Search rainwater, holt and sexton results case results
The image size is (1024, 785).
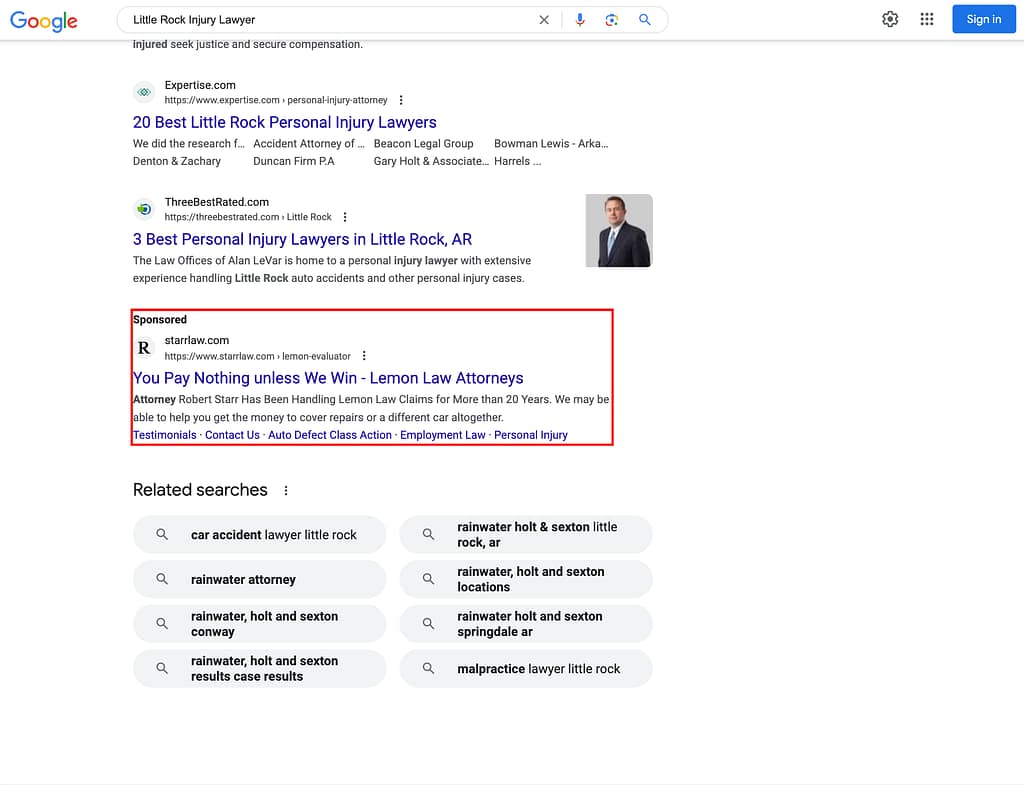[259, 668]
